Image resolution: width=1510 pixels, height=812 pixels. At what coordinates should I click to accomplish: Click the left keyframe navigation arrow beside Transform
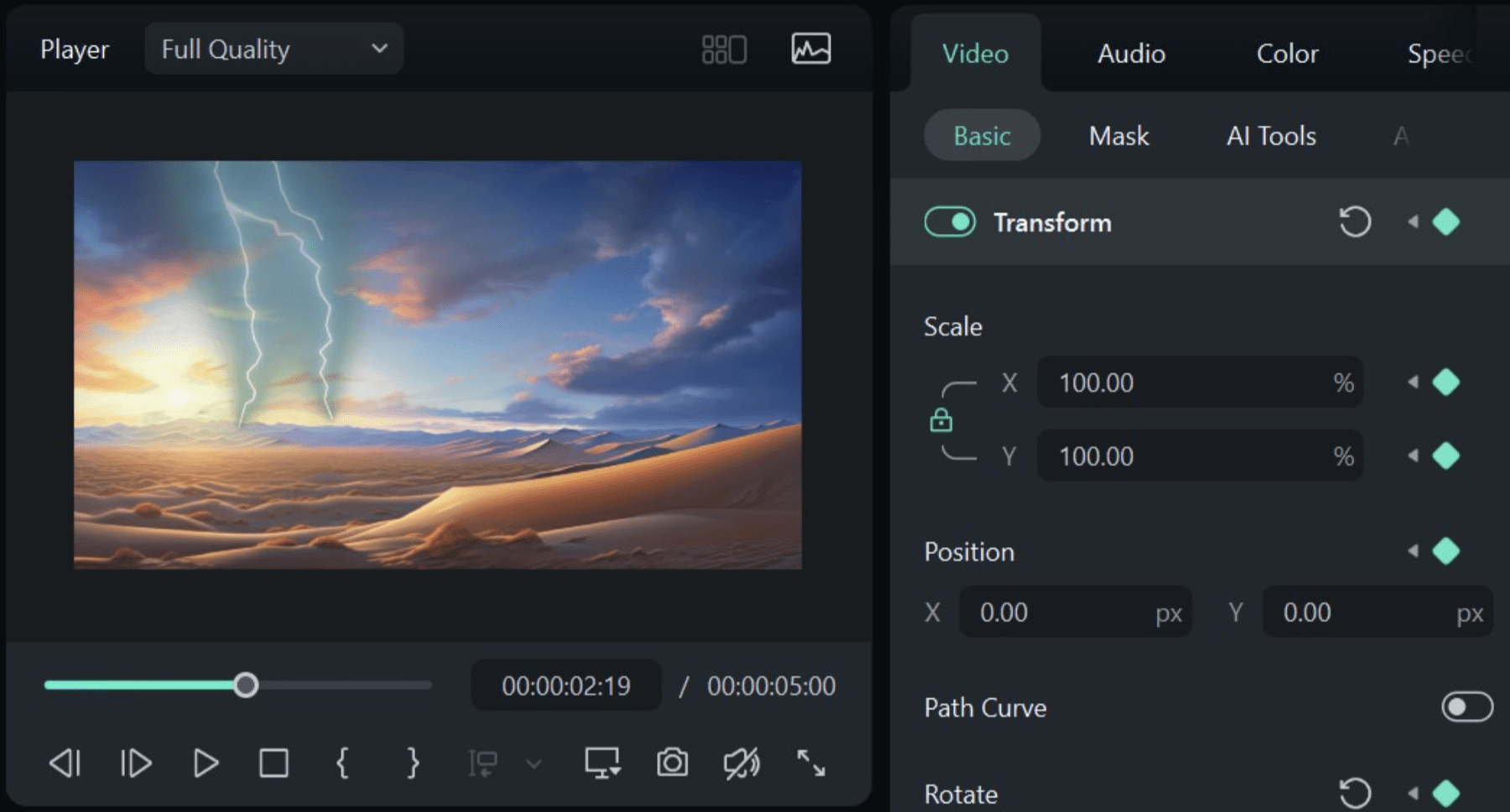pyautogui.click(x=1412, y=222)
